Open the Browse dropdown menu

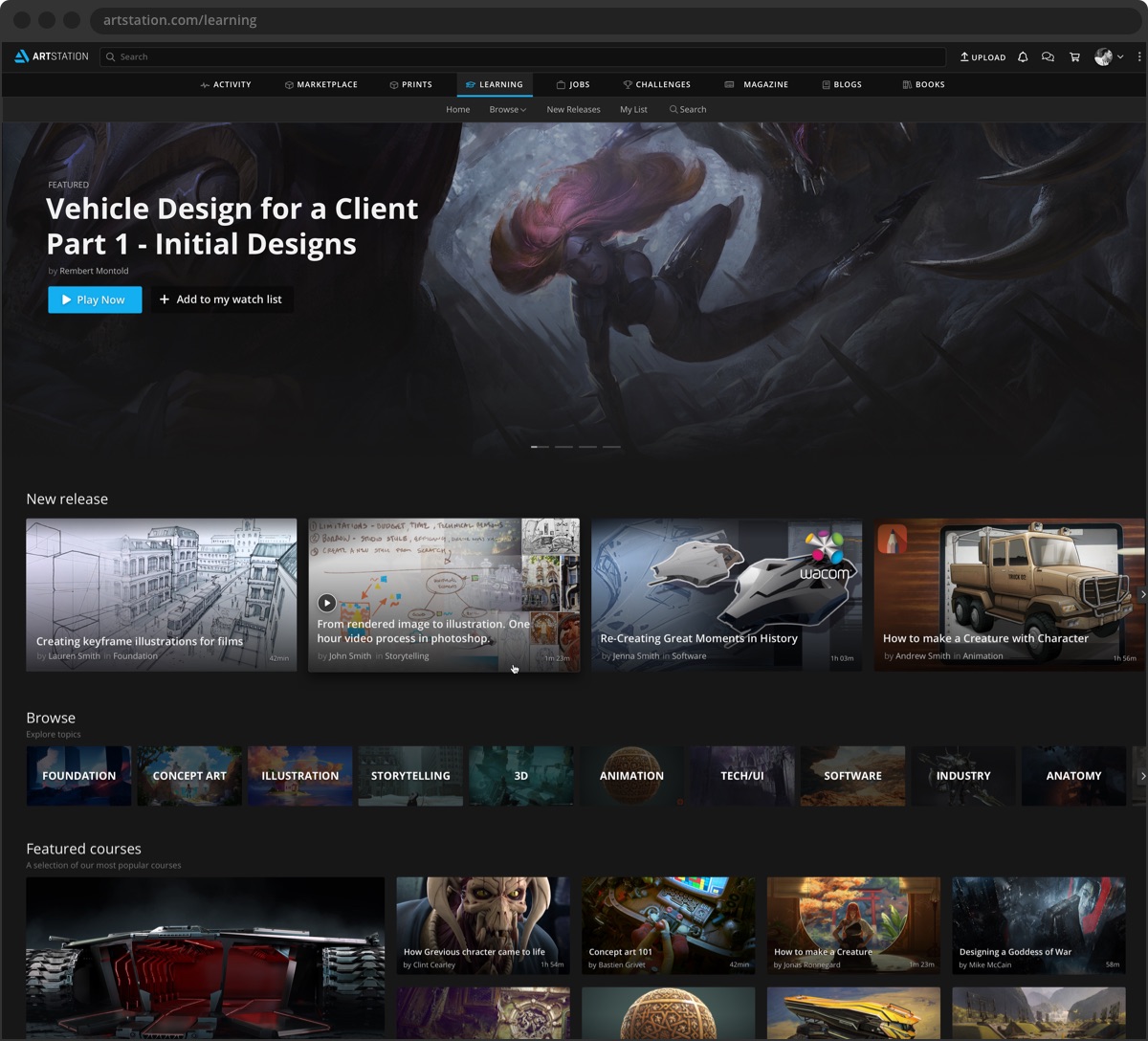coord(507,109)
